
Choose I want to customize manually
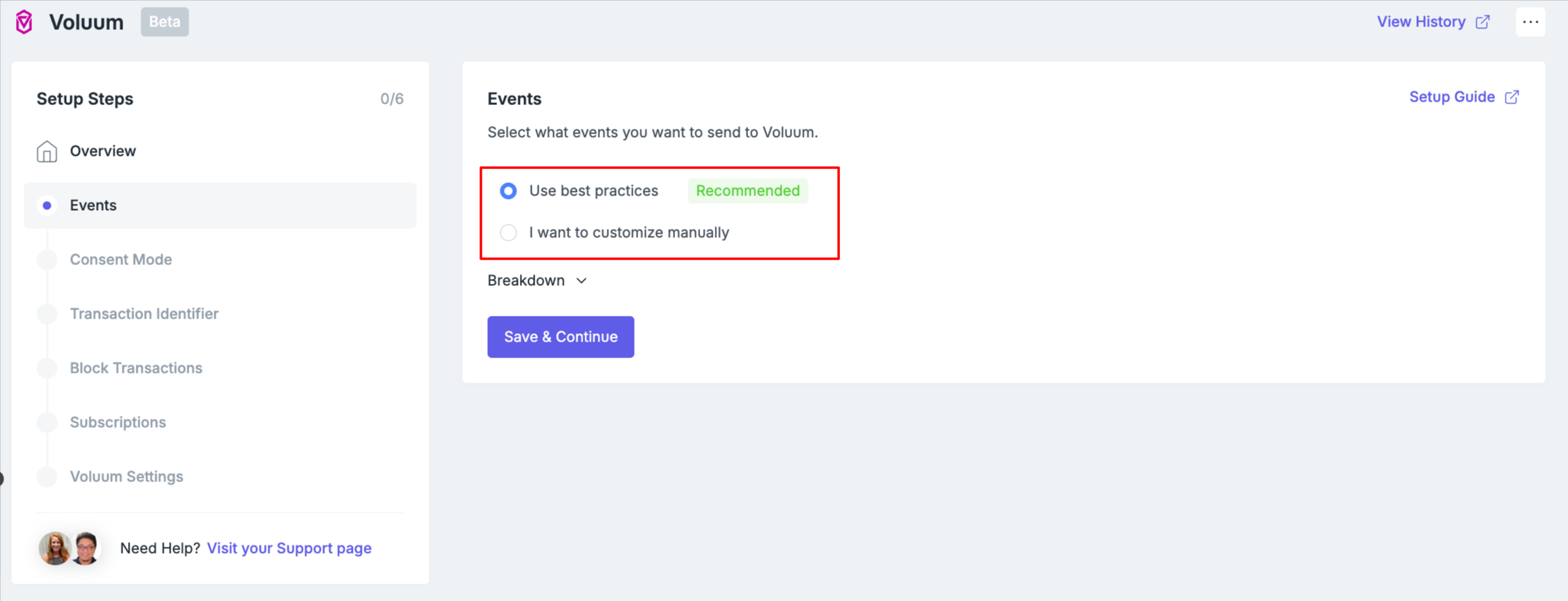click(508, 232)
